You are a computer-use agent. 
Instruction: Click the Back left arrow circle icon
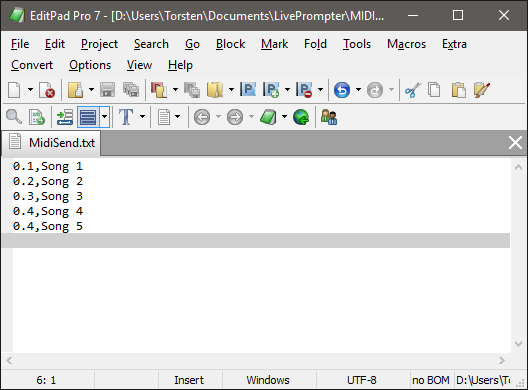[202, 117]
